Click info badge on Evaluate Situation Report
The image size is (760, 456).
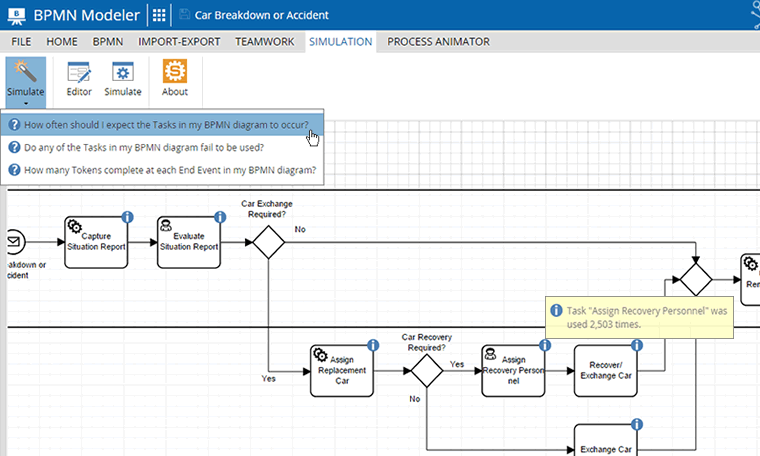pos(220,217)
